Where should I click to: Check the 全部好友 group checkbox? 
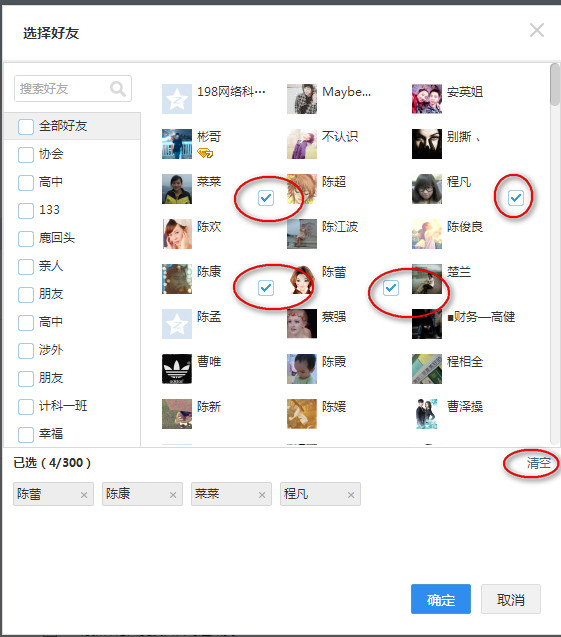click(x=26, y=126)
